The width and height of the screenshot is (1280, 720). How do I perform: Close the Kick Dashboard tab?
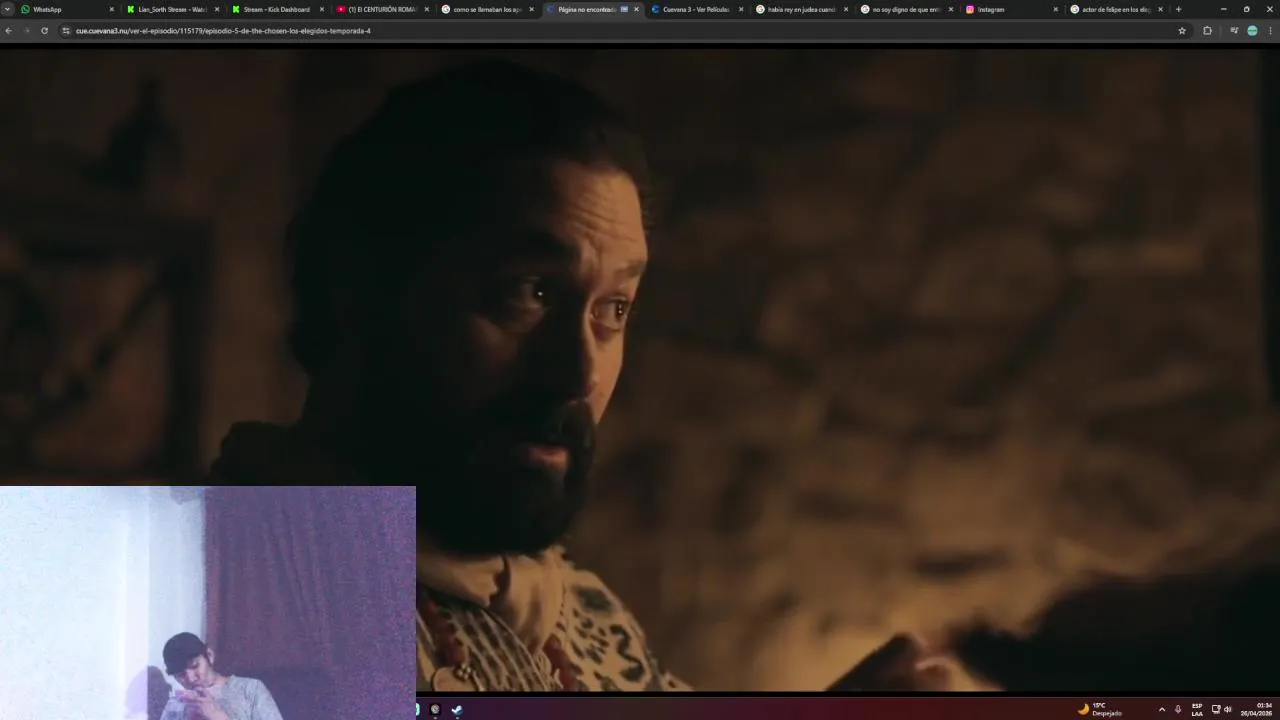pos(321,9)
